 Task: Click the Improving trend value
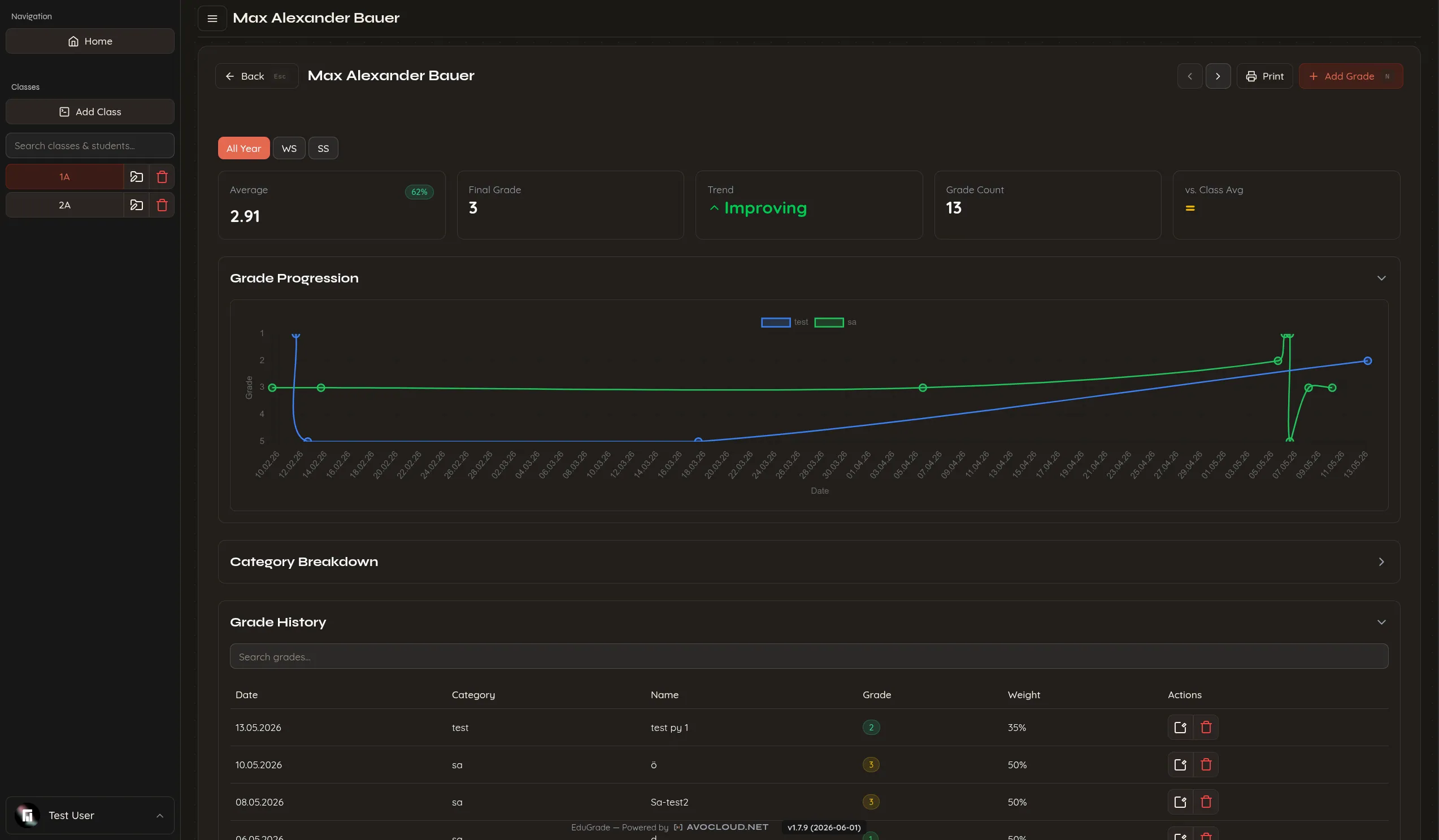(x=758, y=208)
